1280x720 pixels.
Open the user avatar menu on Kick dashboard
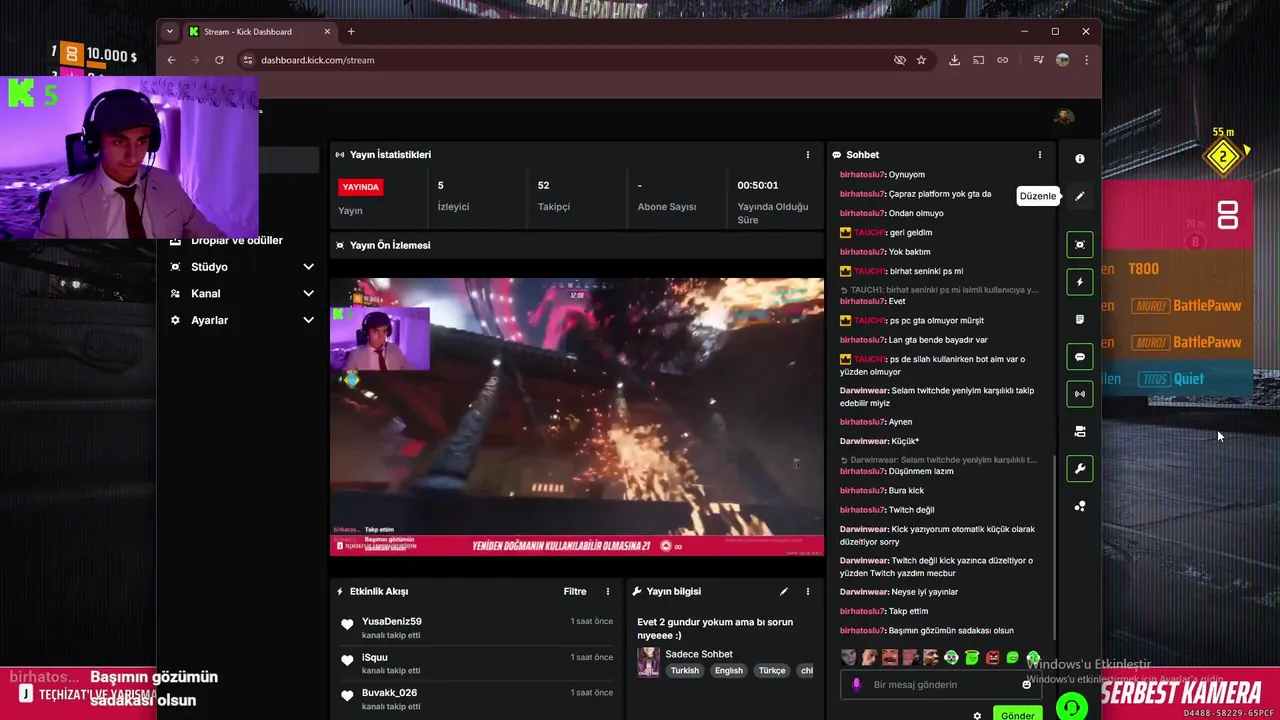tap(1064, 118)
